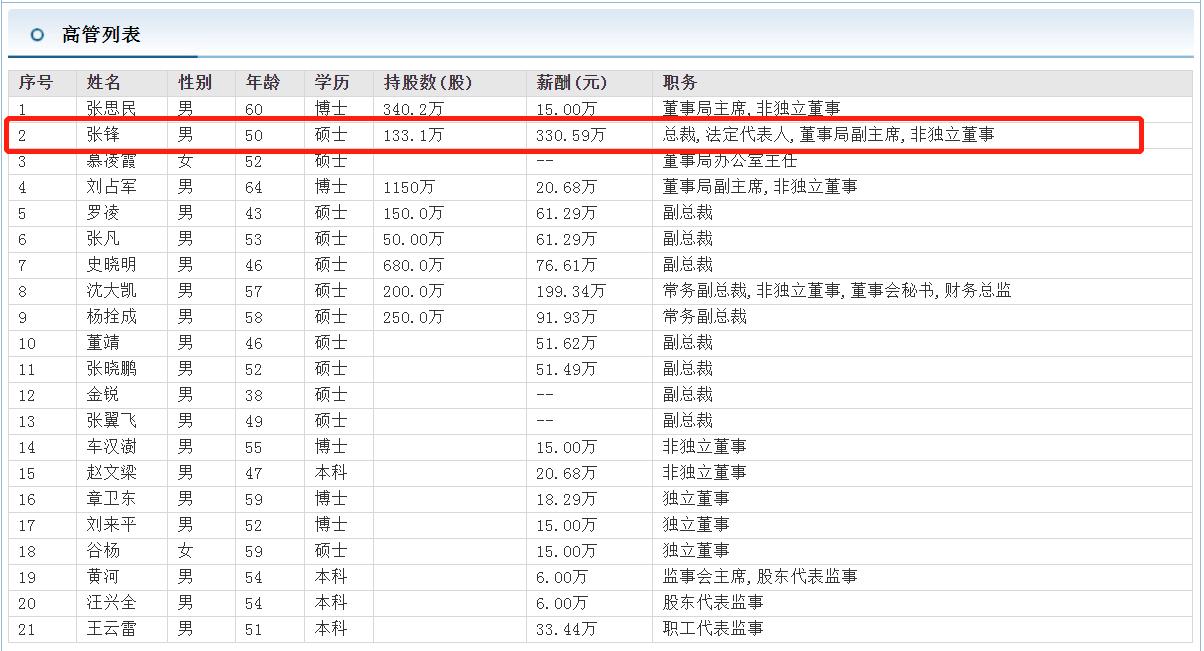Select the name 刘占军
Viewport: 1204px width, 651px height.
[x=112, y=187]
